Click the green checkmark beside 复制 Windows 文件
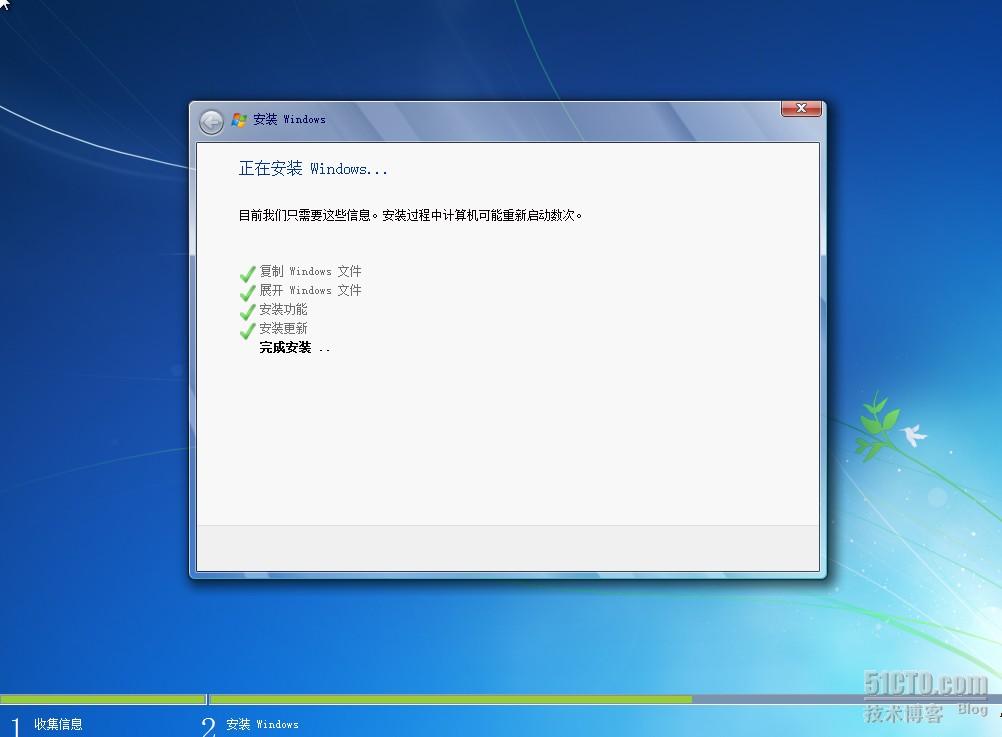1002x737 pixels. 247,274
